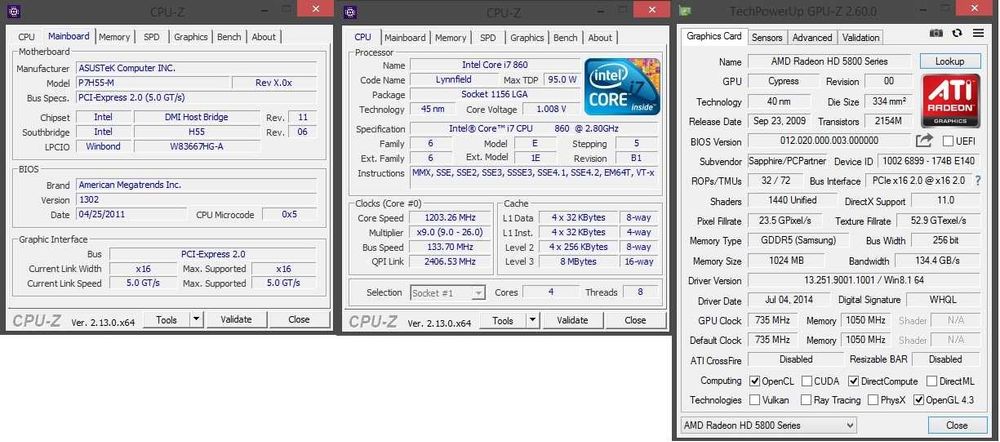Click the processor Name field Intel Core i7 860
Screen dimensions: 1000x442
coord(495,65)
